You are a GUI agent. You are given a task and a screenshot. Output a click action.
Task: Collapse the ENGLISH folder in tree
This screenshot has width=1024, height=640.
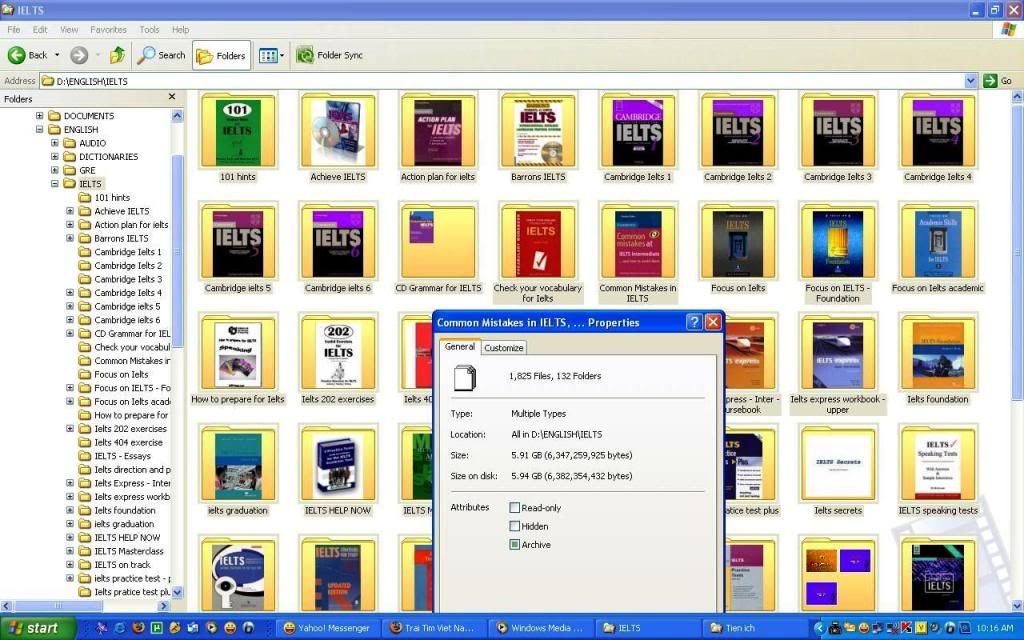coord(39,129)
